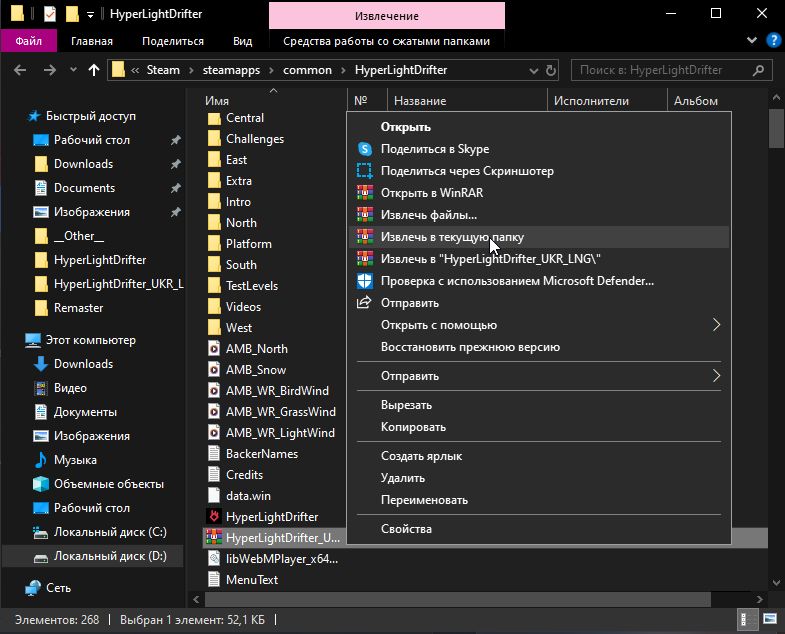Image resolution: width=785 pixels, height=634 pixels.
Task: Click the Skype icon in context menu
Action: pos(364,149)
